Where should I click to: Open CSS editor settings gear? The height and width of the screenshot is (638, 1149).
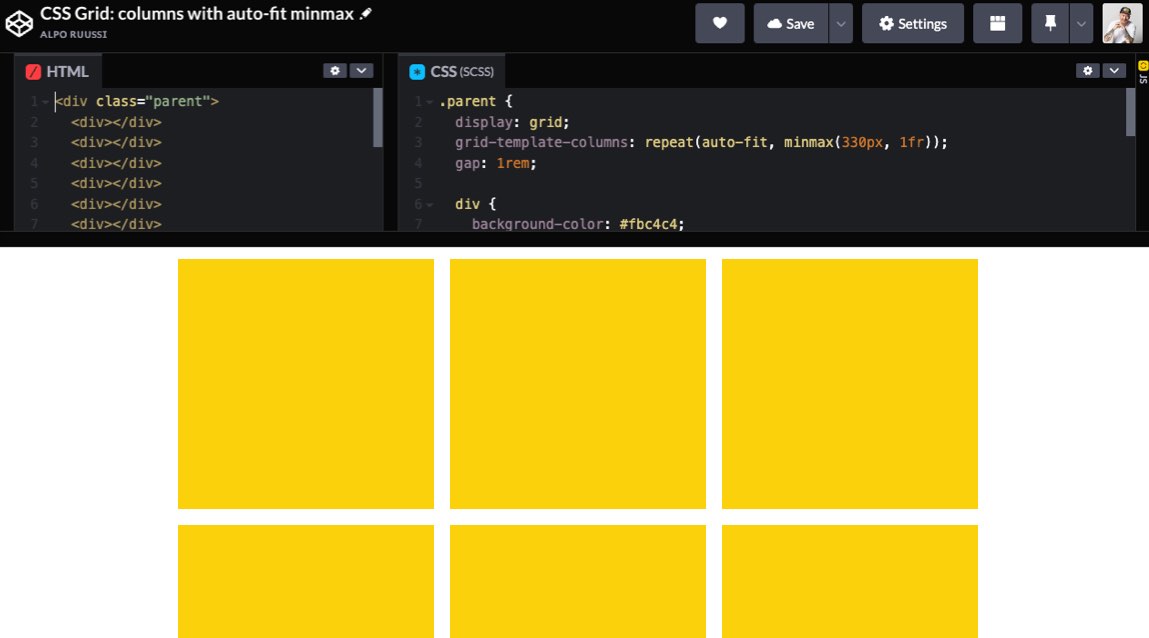pos(1088,71)
